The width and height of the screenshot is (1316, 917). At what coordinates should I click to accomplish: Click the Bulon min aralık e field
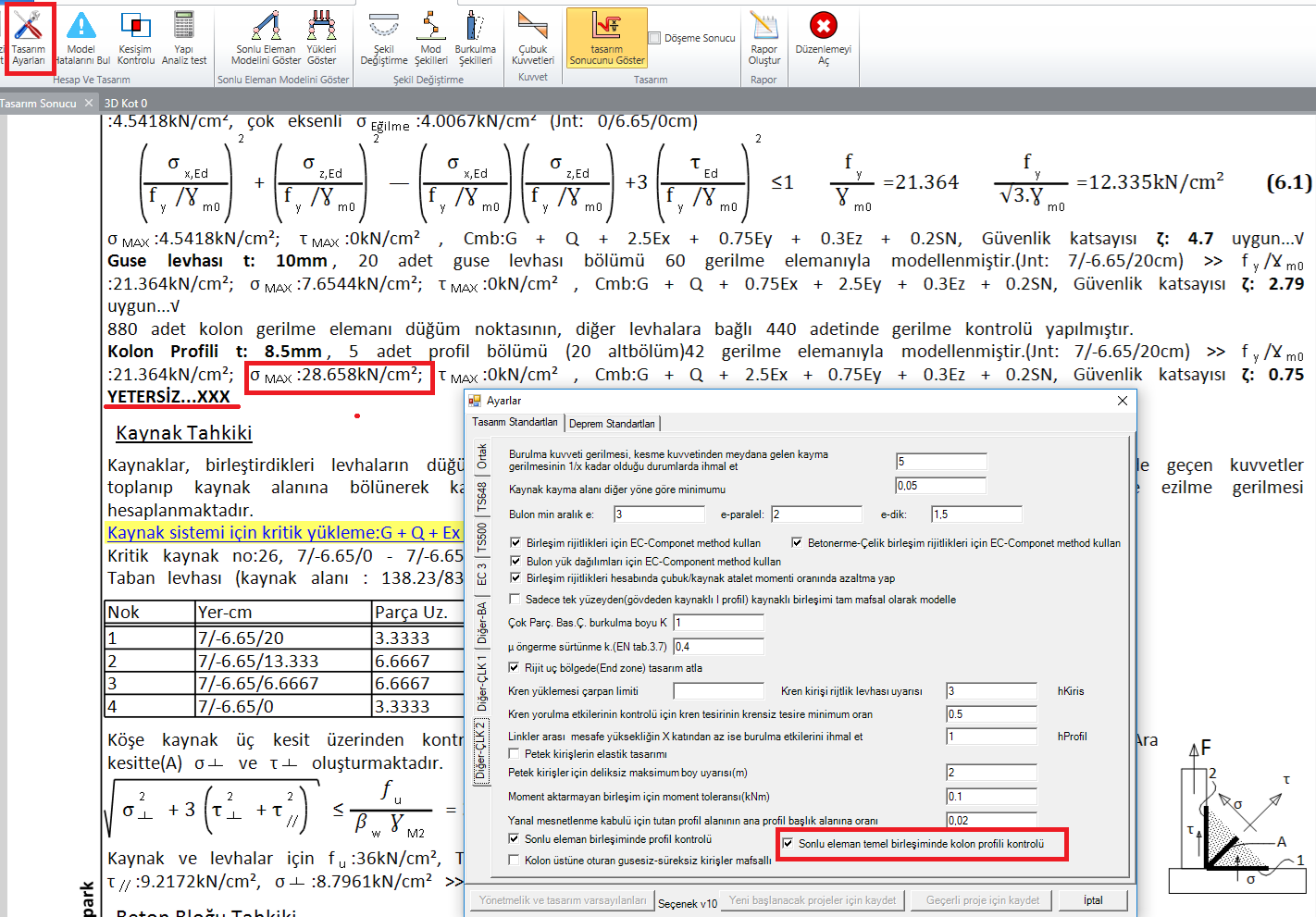tap(659, 514)
